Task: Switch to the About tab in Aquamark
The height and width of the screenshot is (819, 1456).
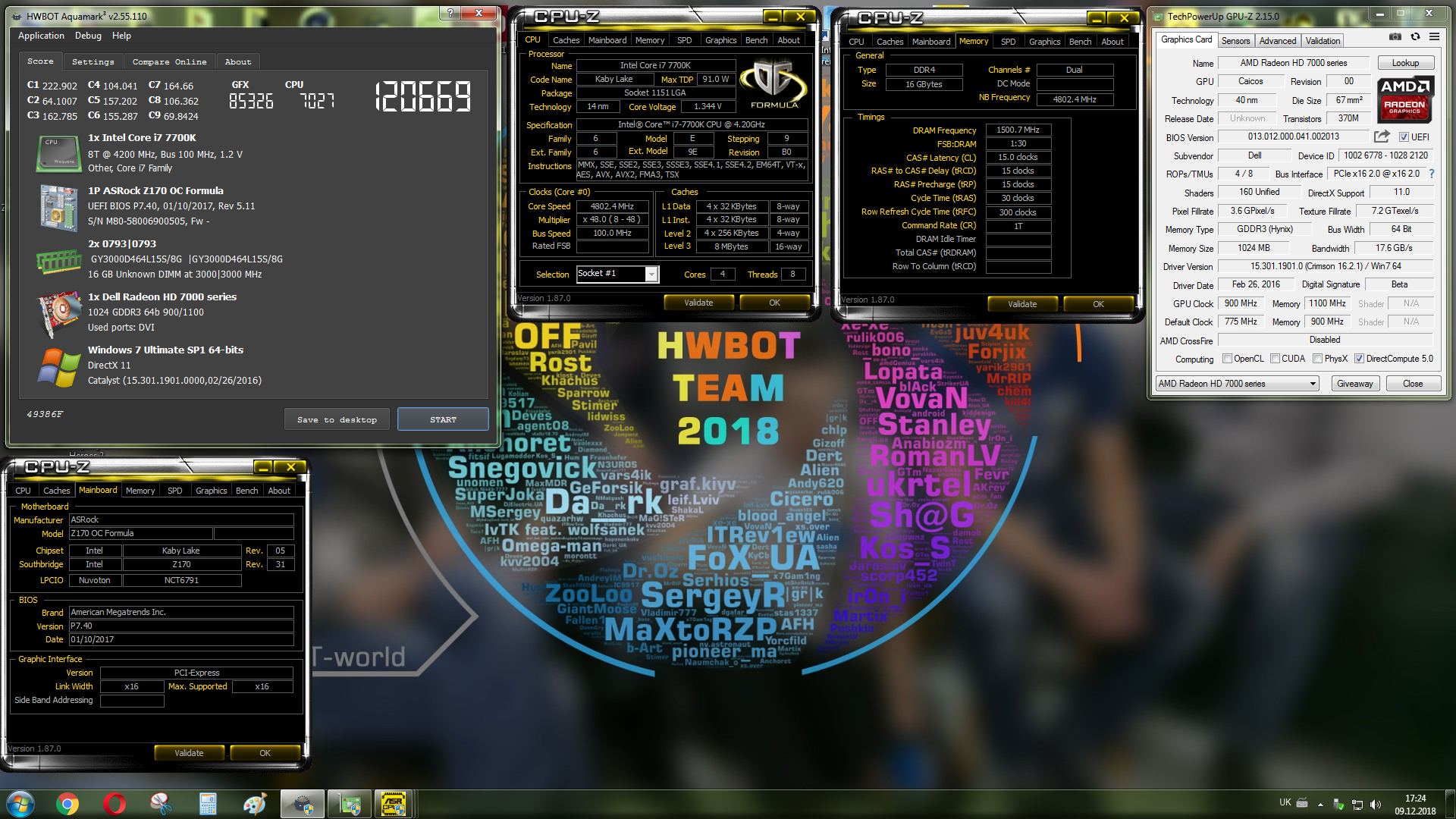Action: 237,62
